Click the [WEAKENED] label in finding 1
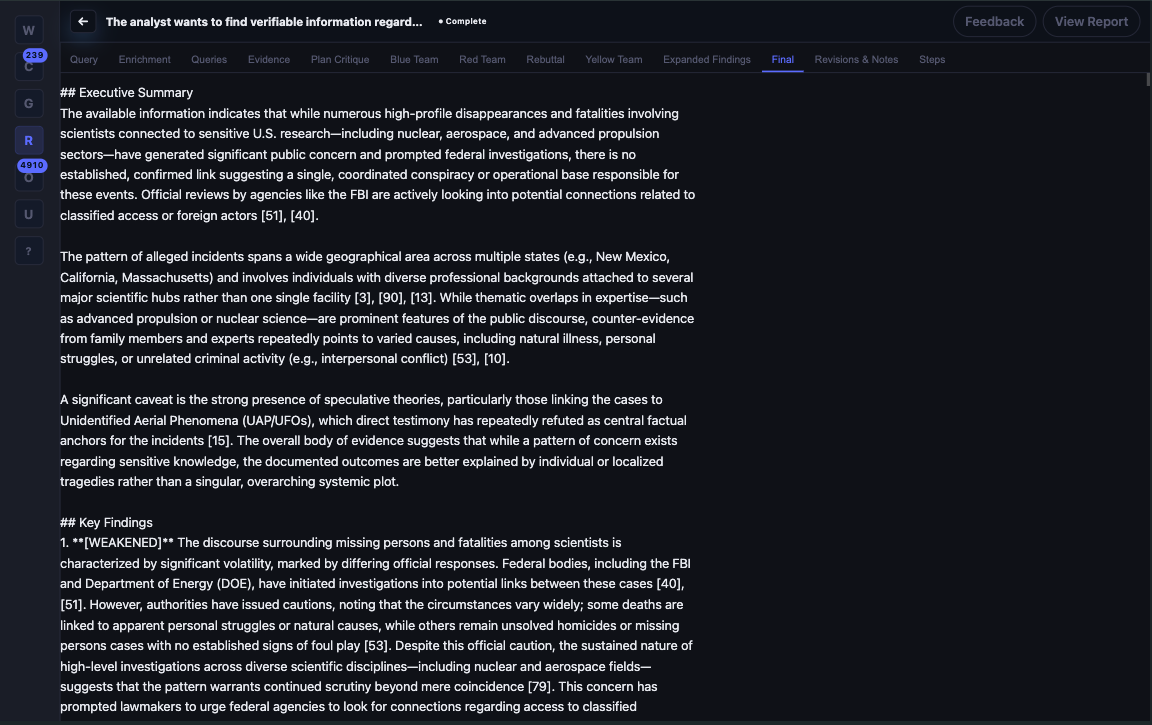 (x=123, y=543)
